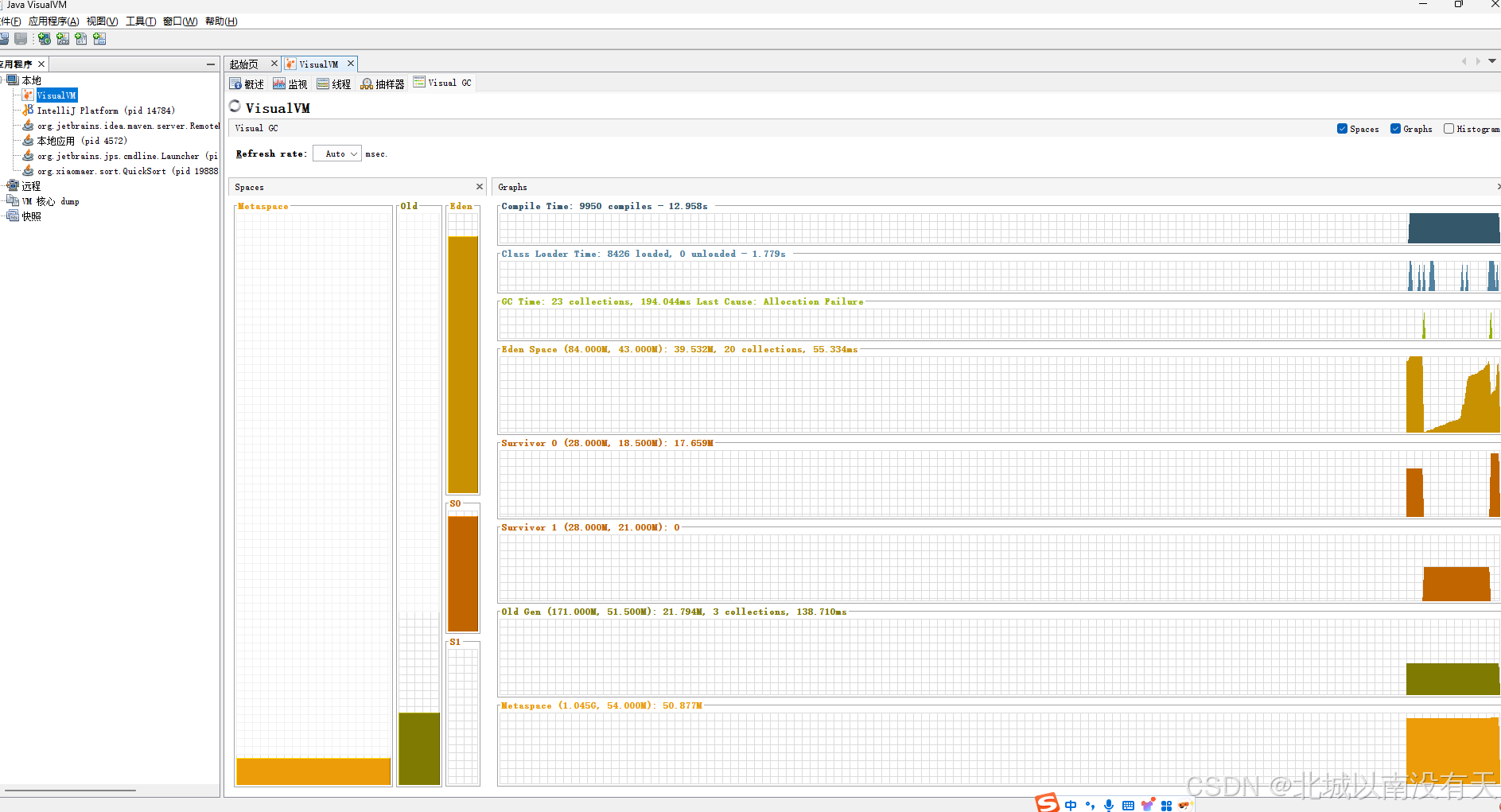Image resolution: width=1501 pixels, height=812 pixels.
Task: Switch to the 起始页 tab
Action: tap(244, 64)
